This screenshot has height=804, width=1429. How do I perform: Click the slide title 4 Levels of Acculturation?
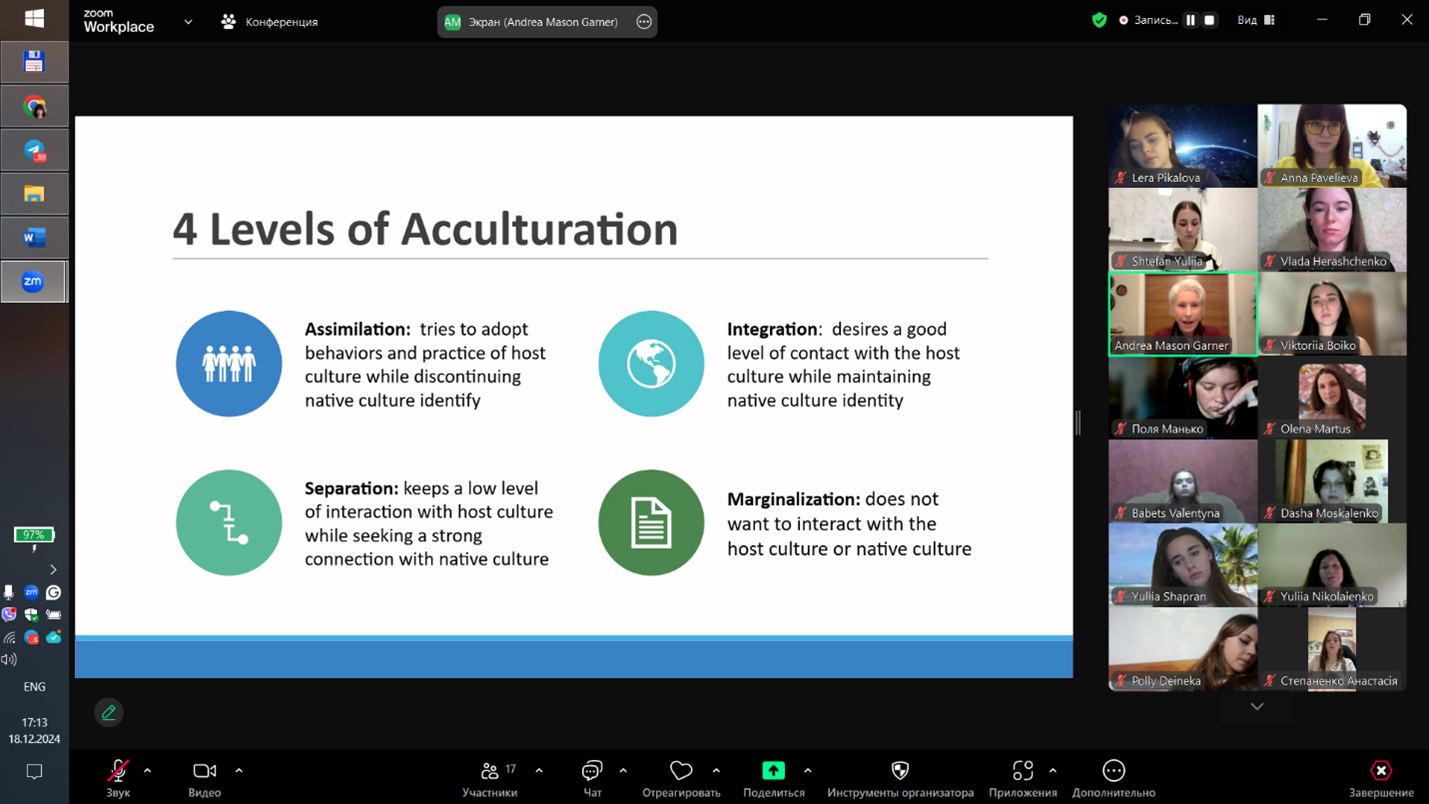[425, 229]
